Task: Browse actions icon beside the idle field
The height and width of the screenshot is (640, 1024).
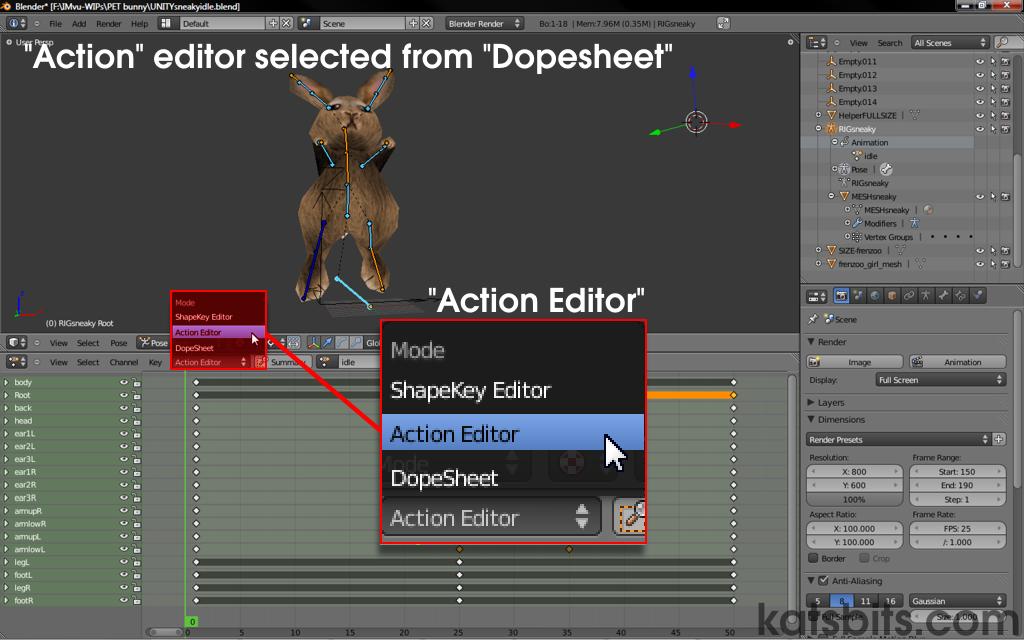Action: pyautogui.click(x=325, y=362)
